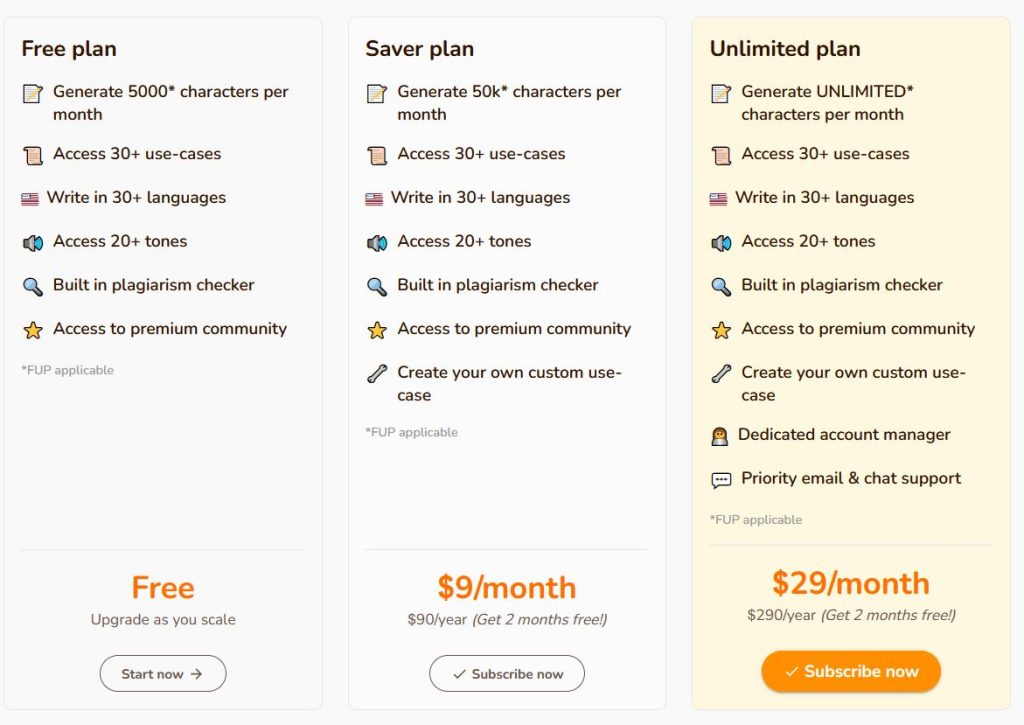Click the wrench icon in Unlimited plan
This screenshot has width=1024, height=725.
click(721, 374)
